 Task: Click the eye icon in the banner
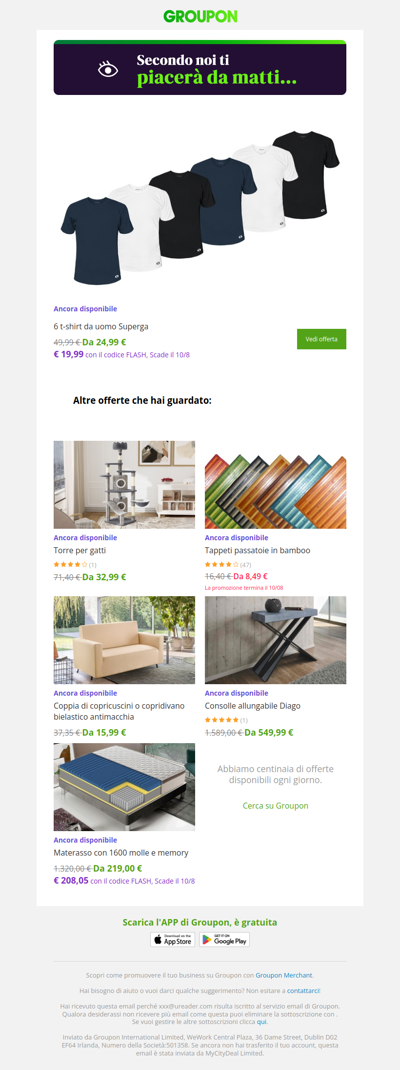click(108, 69)
